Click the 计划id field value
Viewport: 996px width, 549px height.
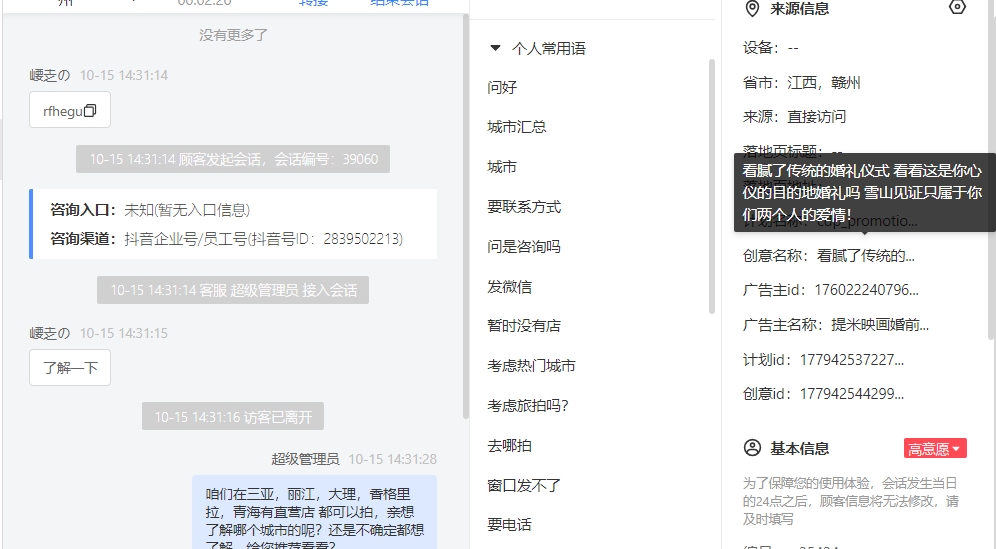(852, 360)
